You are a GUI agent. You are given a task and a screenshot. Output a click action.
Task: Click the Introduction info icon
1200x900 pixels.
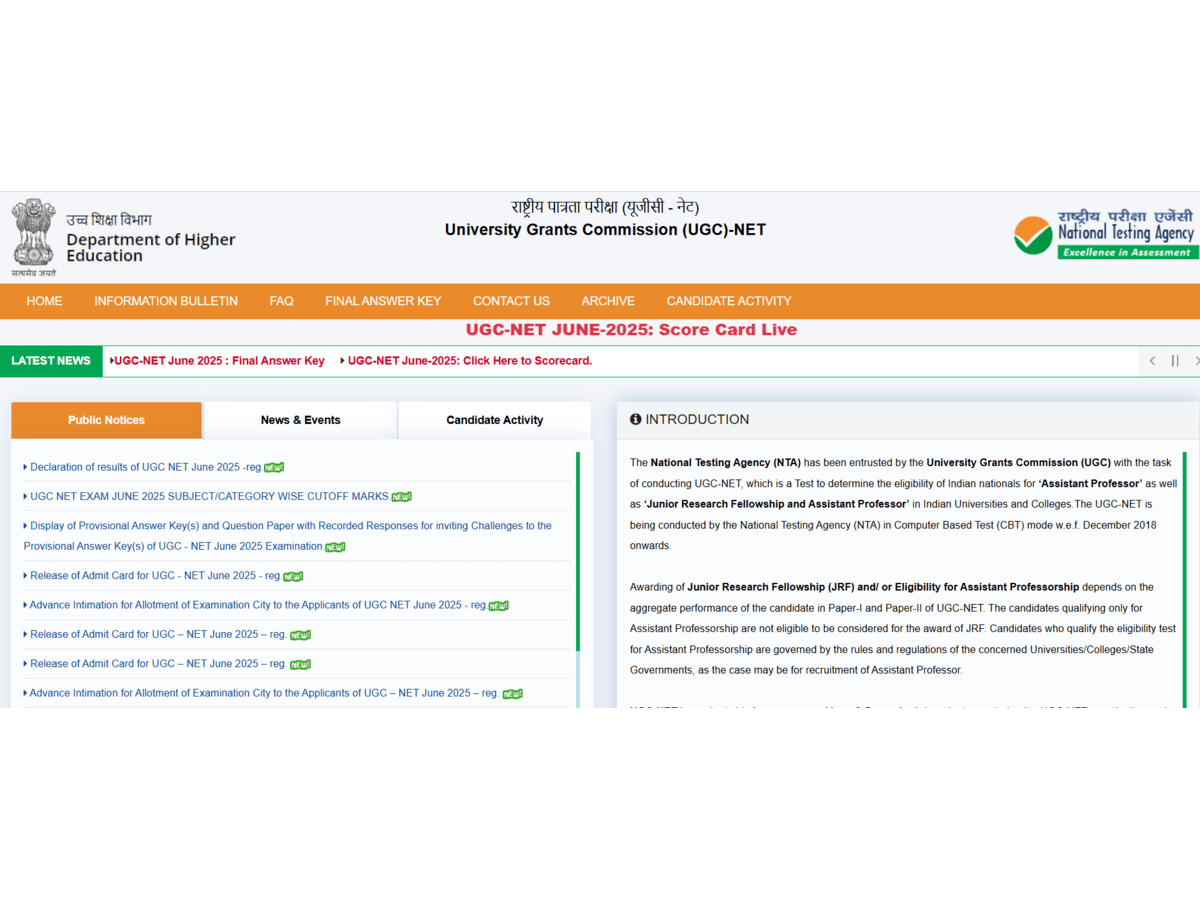tap(635, 420)
